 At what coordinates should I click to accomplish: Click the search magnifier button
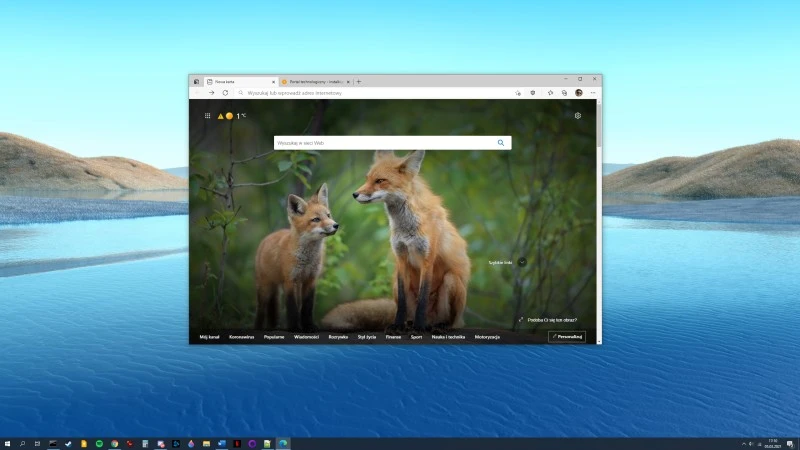(501, 143)
